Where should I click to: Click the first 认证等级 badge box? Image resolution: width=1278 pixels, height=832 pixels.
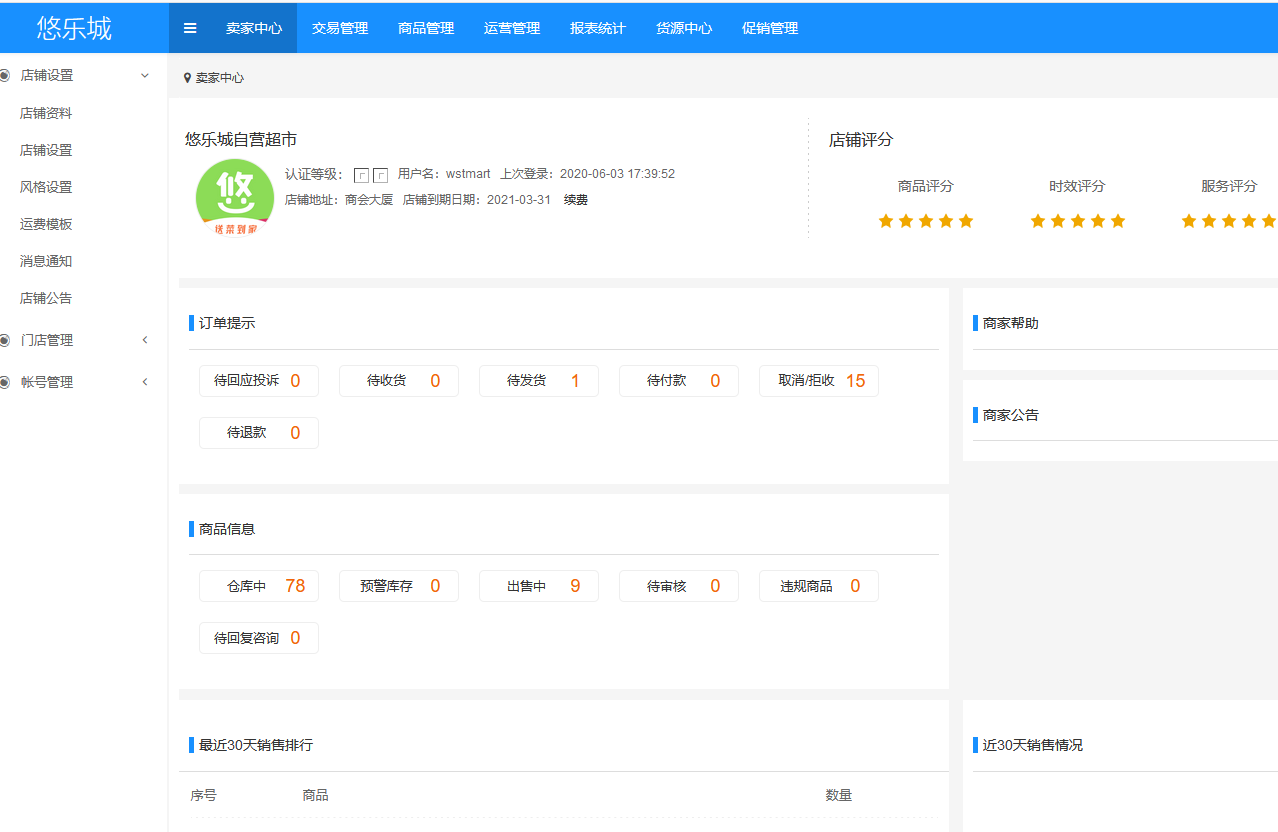click(x=361, y=174)
